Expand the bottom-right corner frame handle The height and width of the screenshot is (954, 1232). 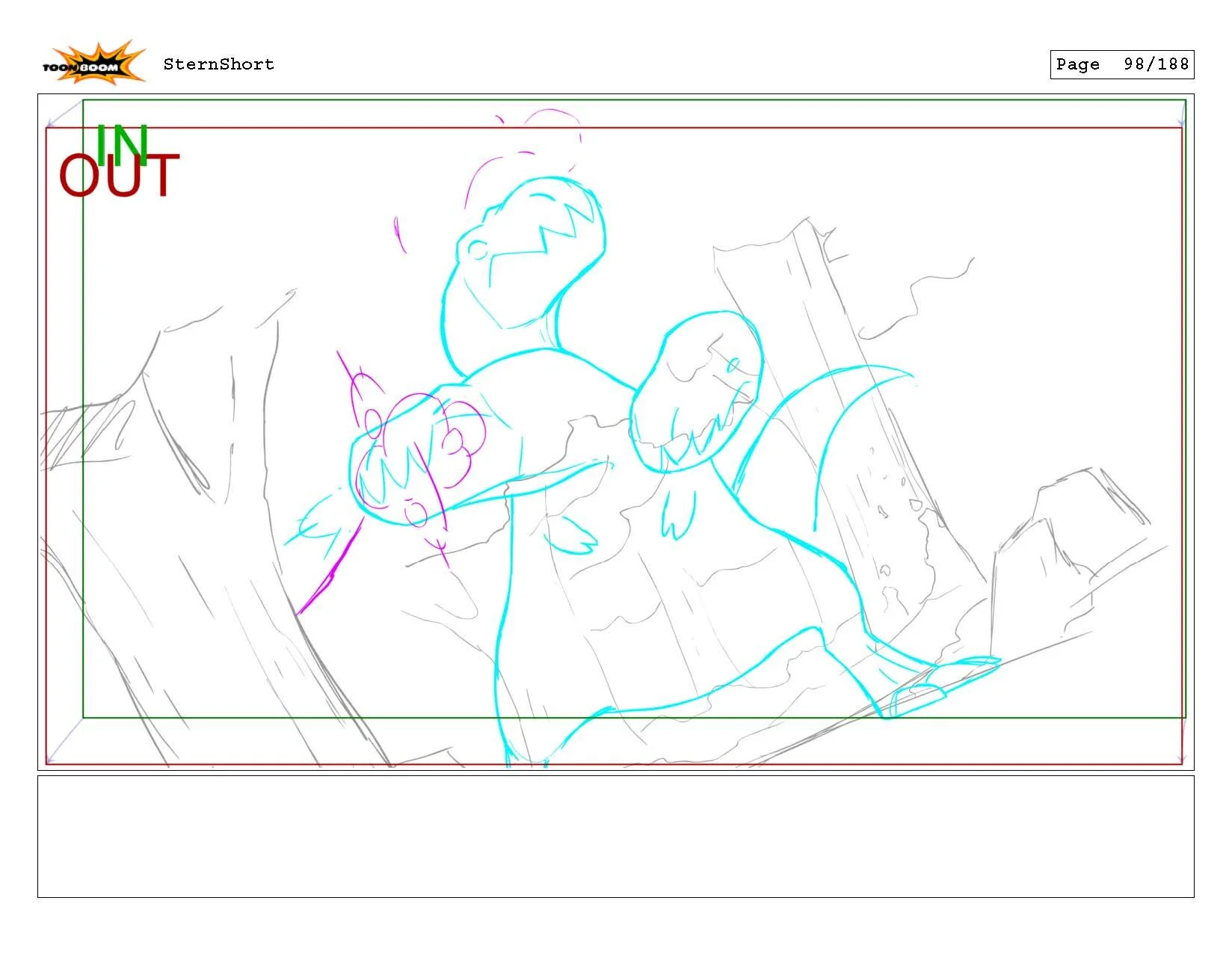coord(1183,761)
